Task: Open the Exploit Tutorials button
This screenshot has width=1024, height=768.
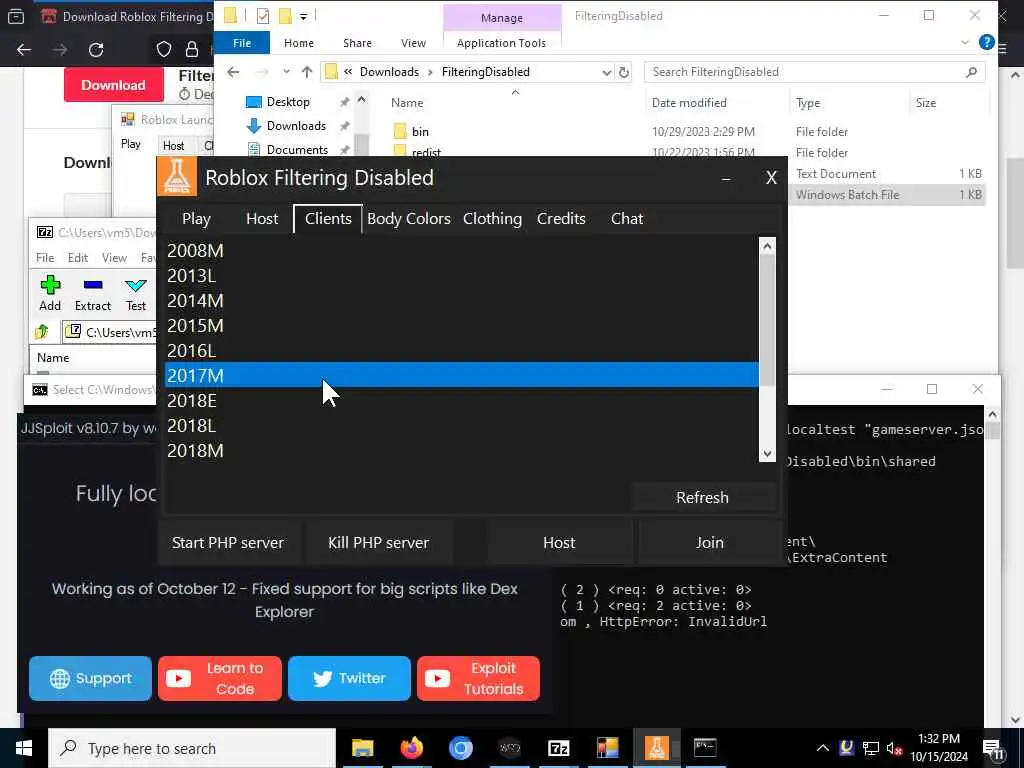Action: click(478, 679)
